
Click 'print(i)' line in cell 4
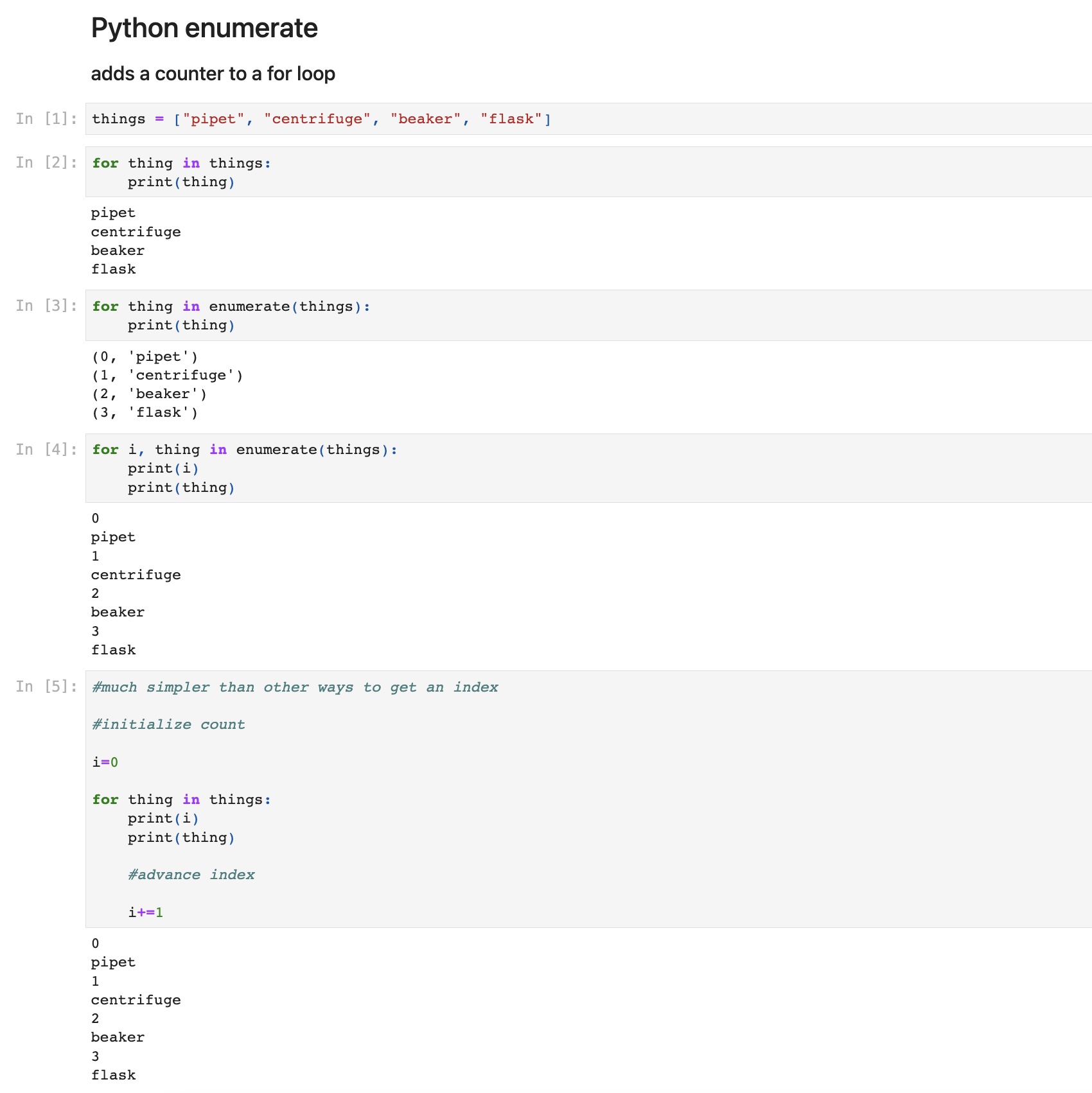tap(164, 469)
